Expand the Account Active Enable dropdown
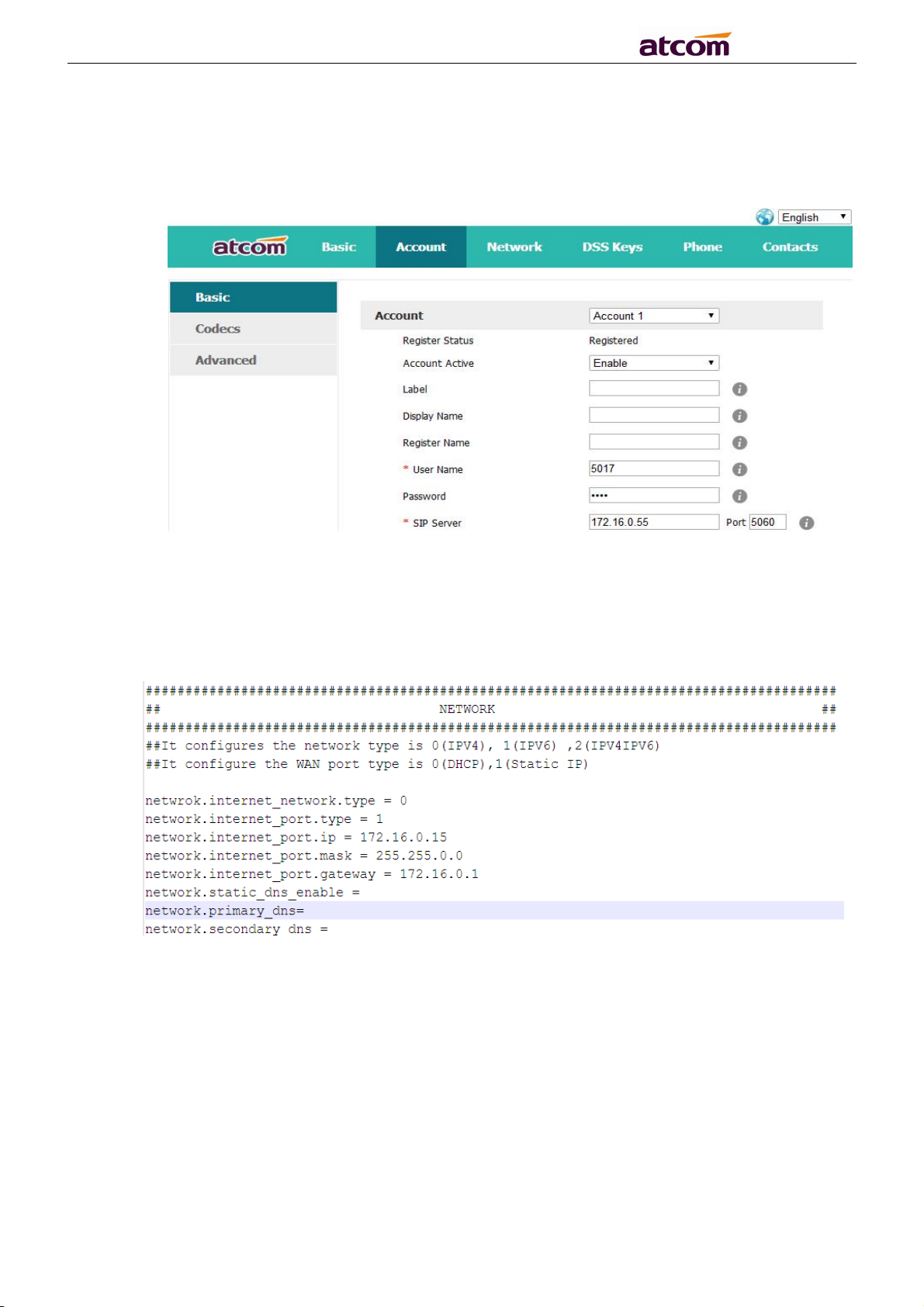The width and height of the screenshot is (924, 1307). [x=654, y=363]
